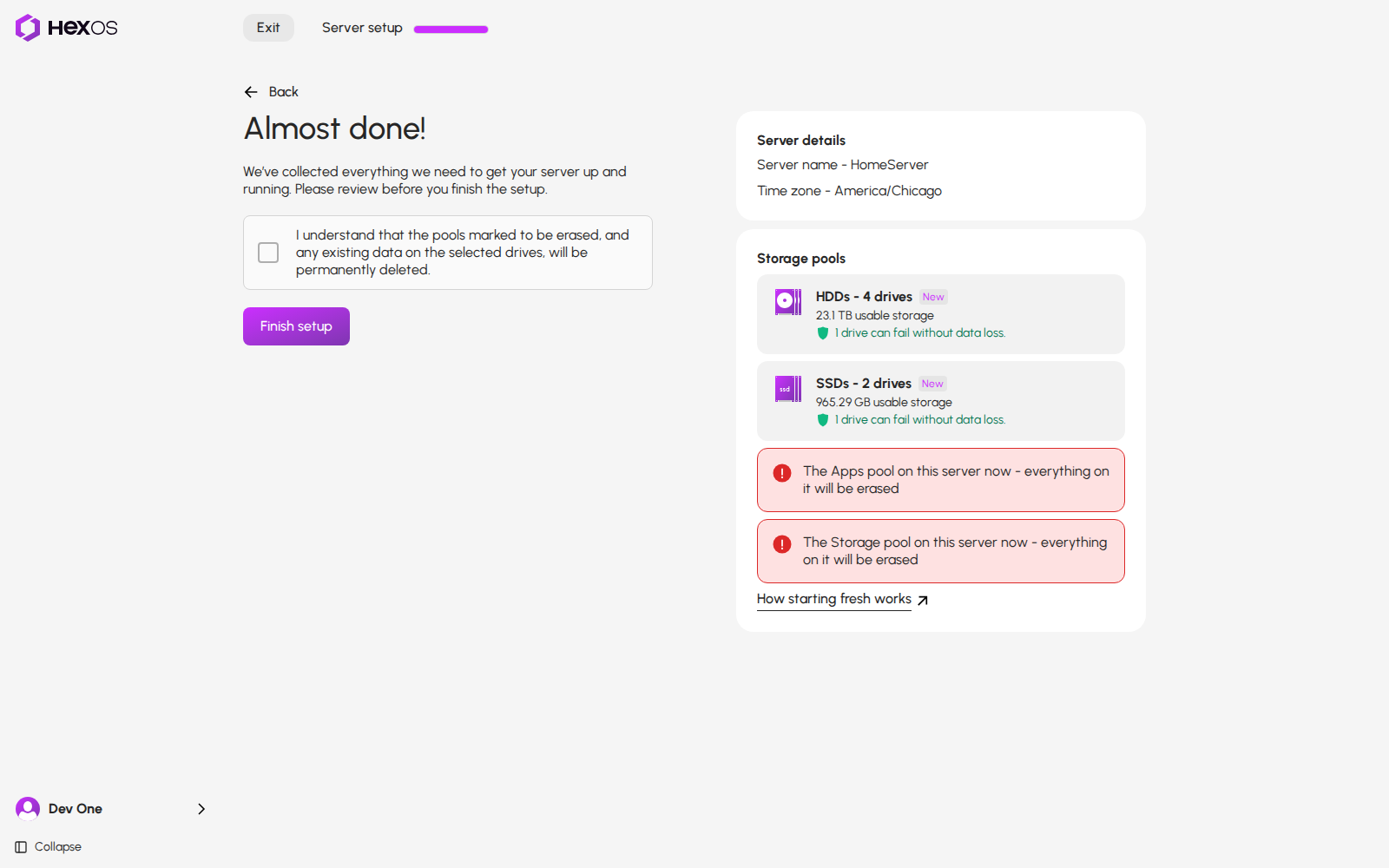Click the back arrow icon
1389x868 pixels.
click(x=251, y=92)
